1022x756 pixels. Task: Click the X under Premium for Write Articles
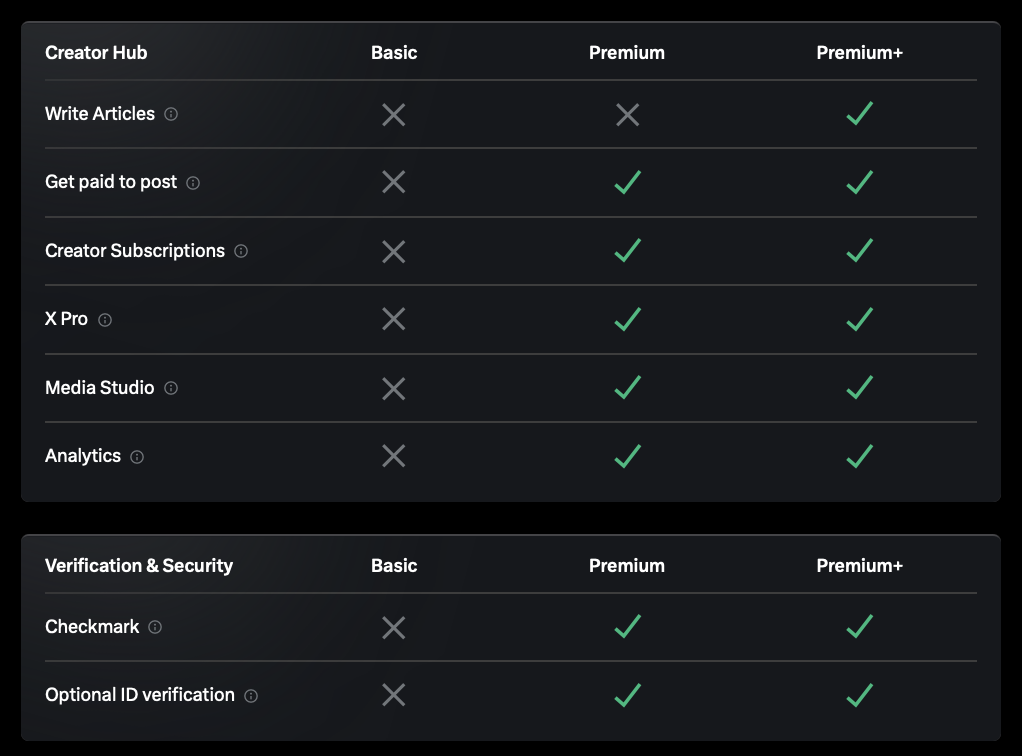pyautogui.click(x=627, y=114)
